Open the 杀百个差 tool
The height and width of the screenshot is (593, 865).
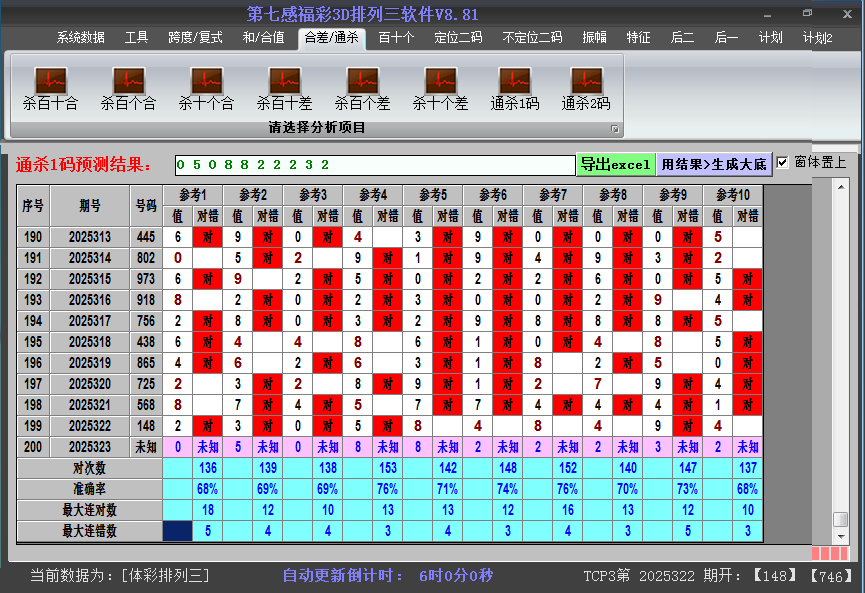[x=362, y=85]
